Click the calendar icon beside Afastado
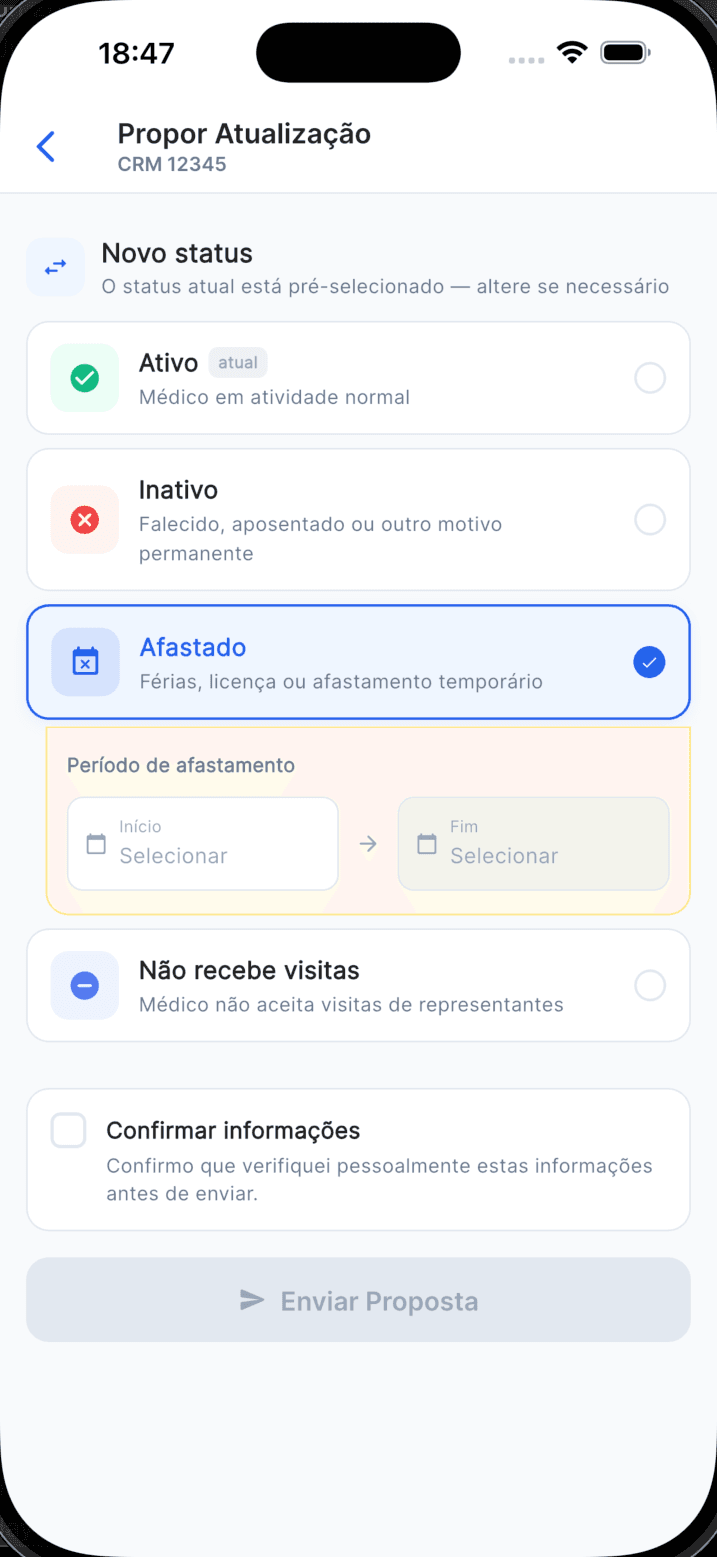Viewport: 717px width, 1557px height. tap(84, 662)
